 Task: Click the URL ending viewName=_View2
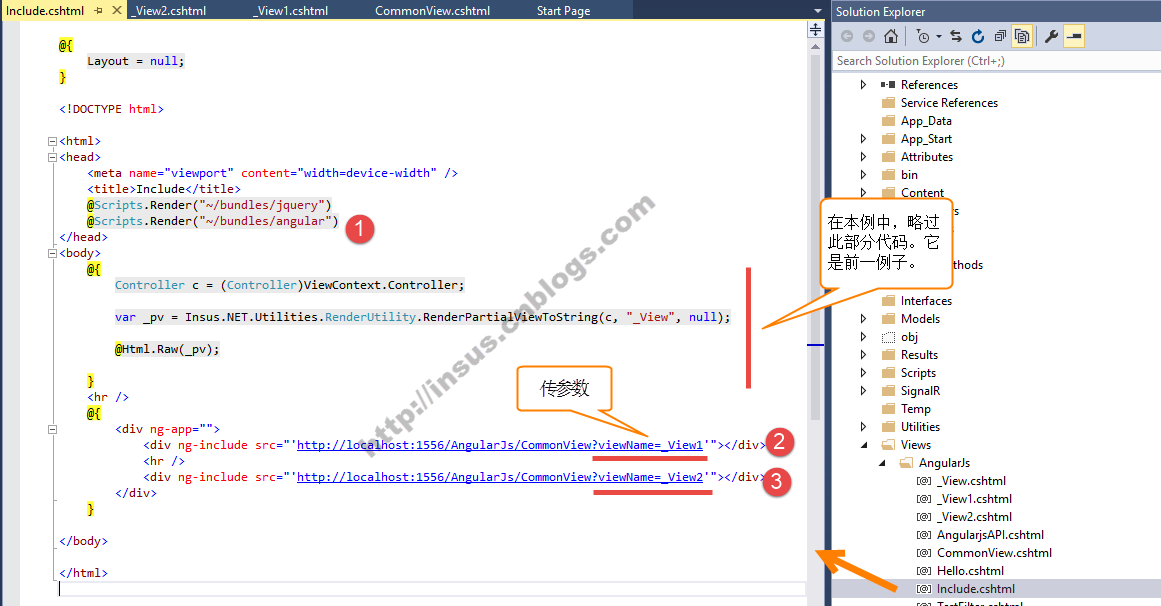500,477
